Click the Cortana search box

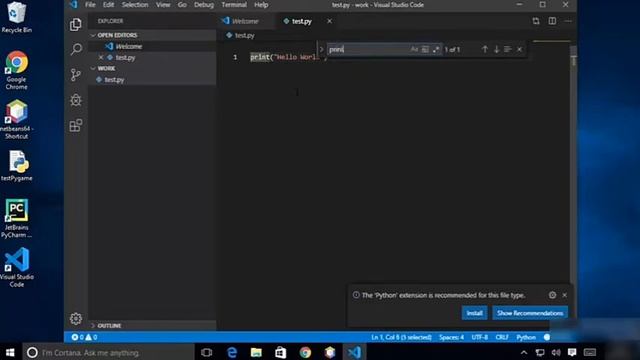(109, 352)
